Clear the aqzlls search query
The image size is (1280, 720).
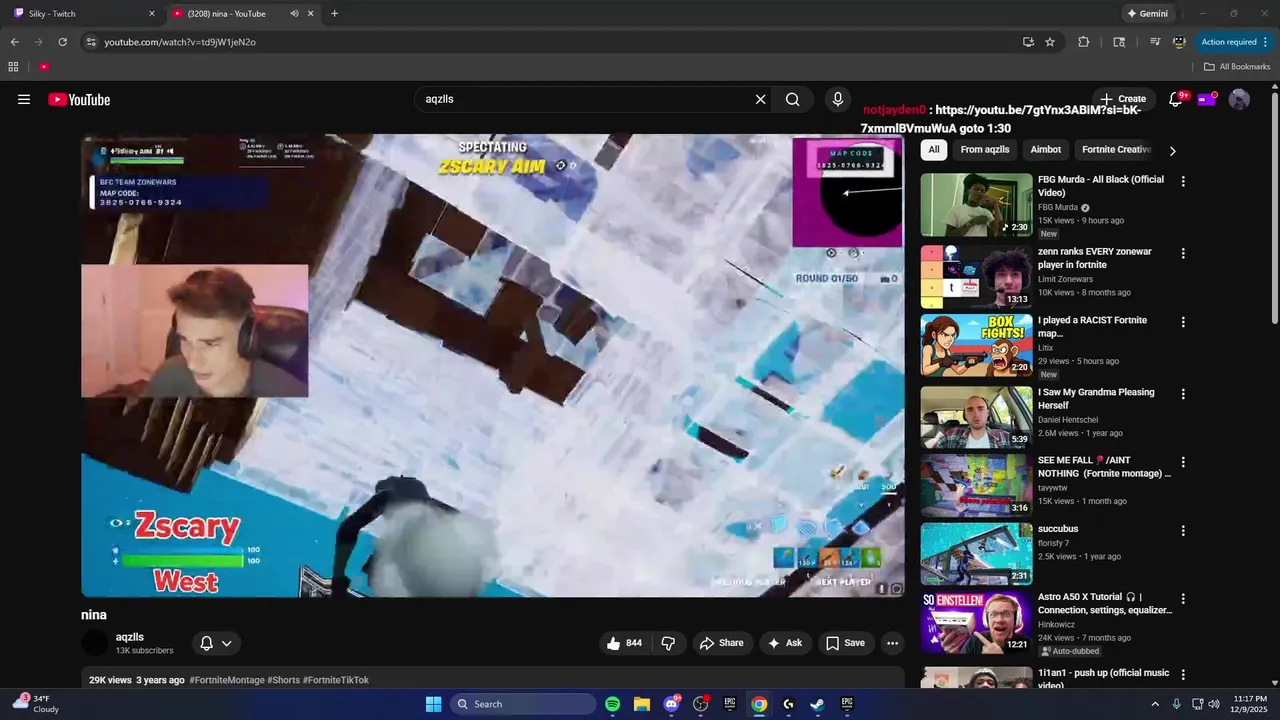pyautogui.click(x=760, y=99)
